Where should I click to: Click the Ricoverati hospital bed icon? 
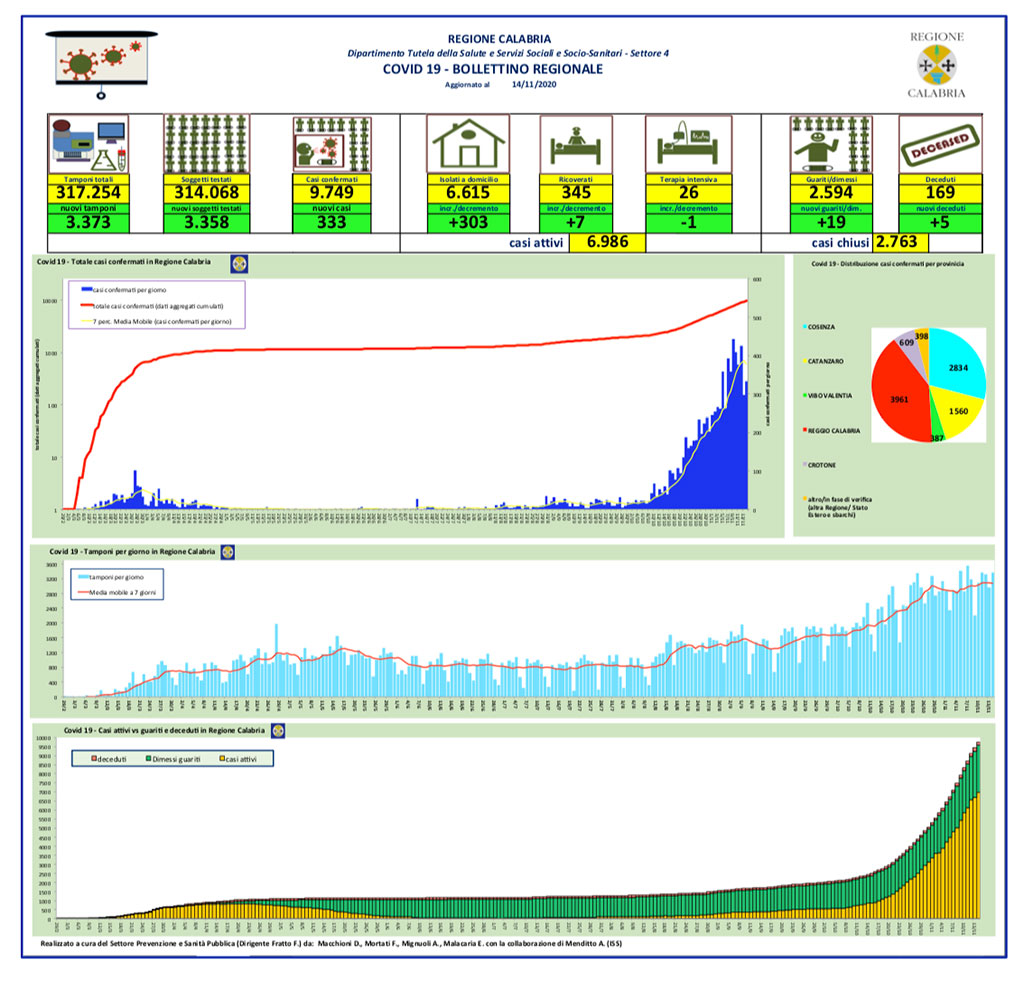coord(576,144)
